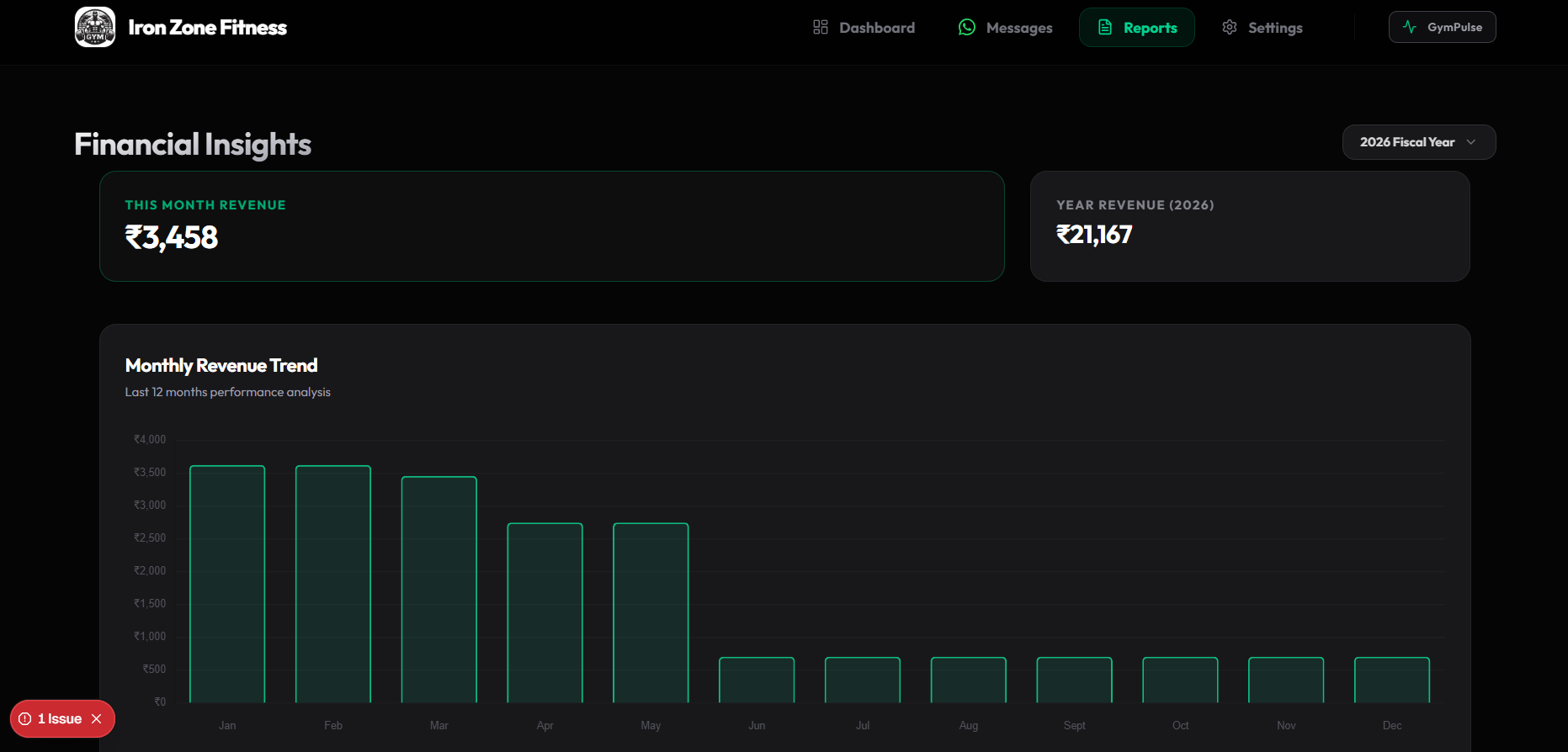
Task: Click the GymPulse activity pulse icon
Action: (1410, 27)
